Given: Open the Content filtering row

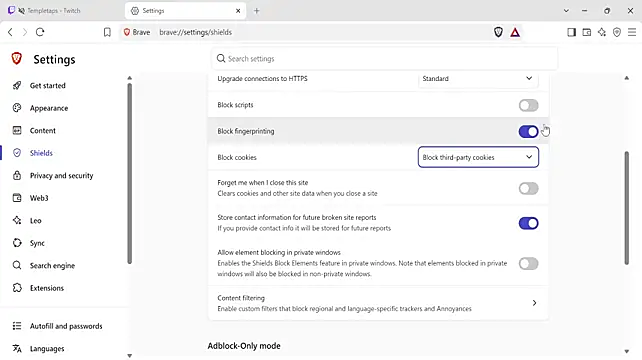Looking at the screenshot, I should tap(378, 303).
